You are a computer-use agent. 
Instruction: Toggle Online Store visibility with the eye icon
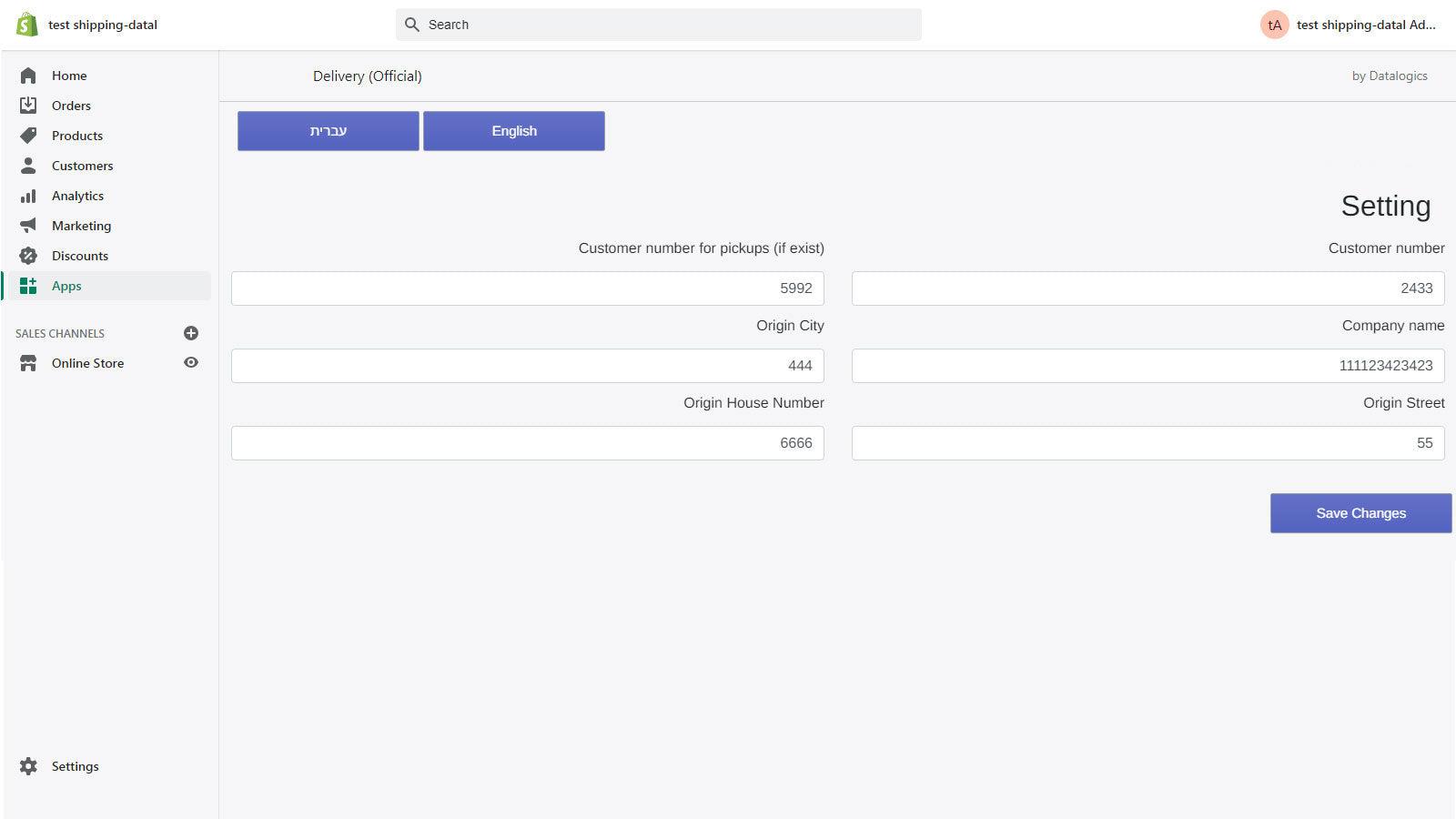(x=190, y=362)
